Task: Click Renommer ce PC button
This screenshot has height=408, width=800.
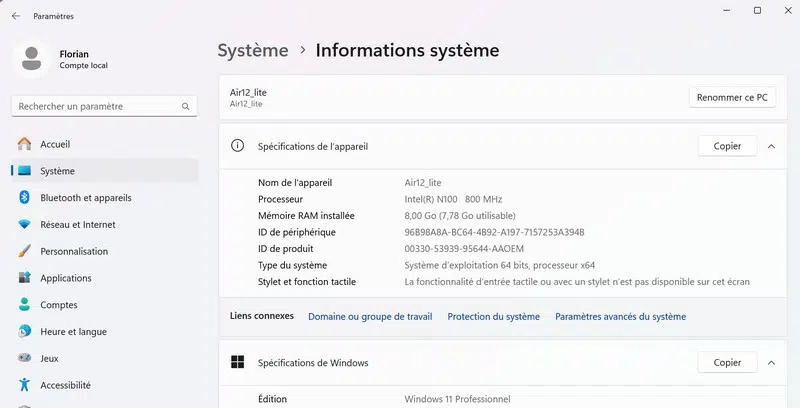Action: click(x=732, y=97)
